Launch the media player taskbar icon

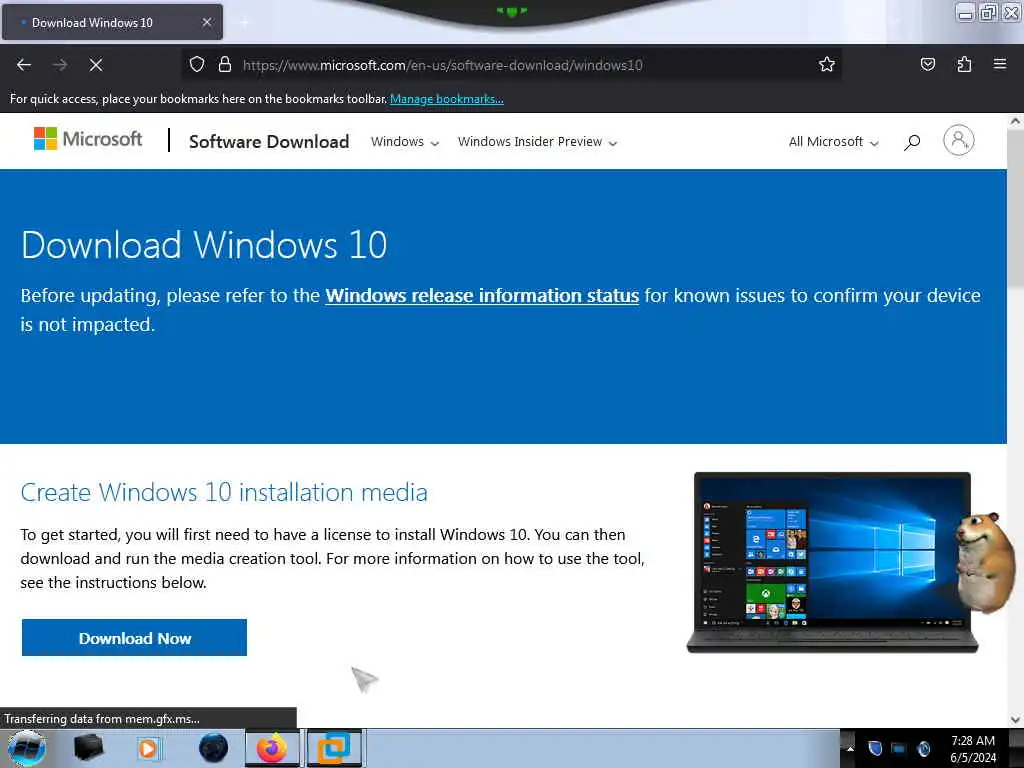148,748
